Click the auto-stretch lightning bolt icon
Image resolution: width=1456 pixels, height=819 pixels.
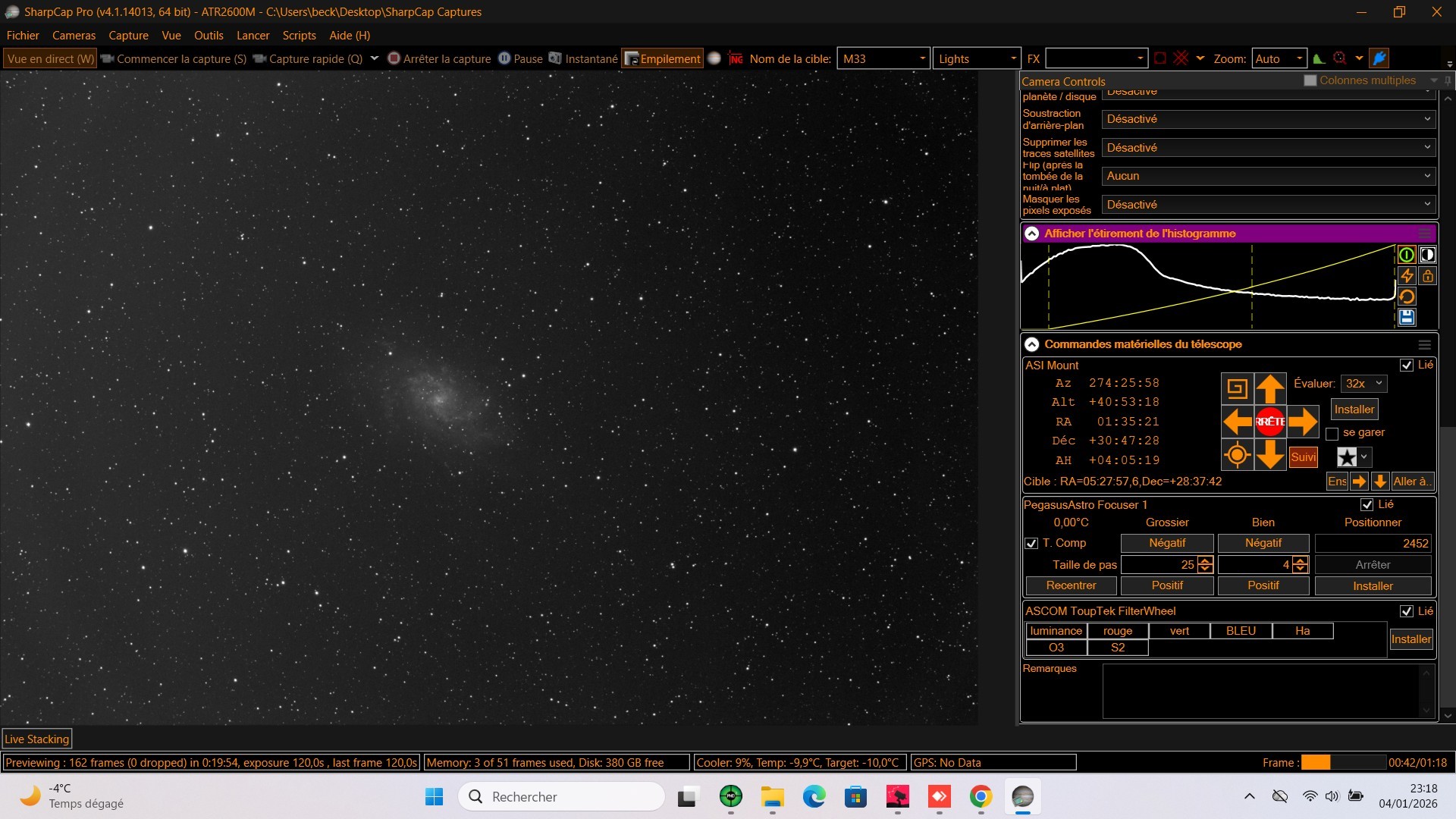tap(1406, 276)
